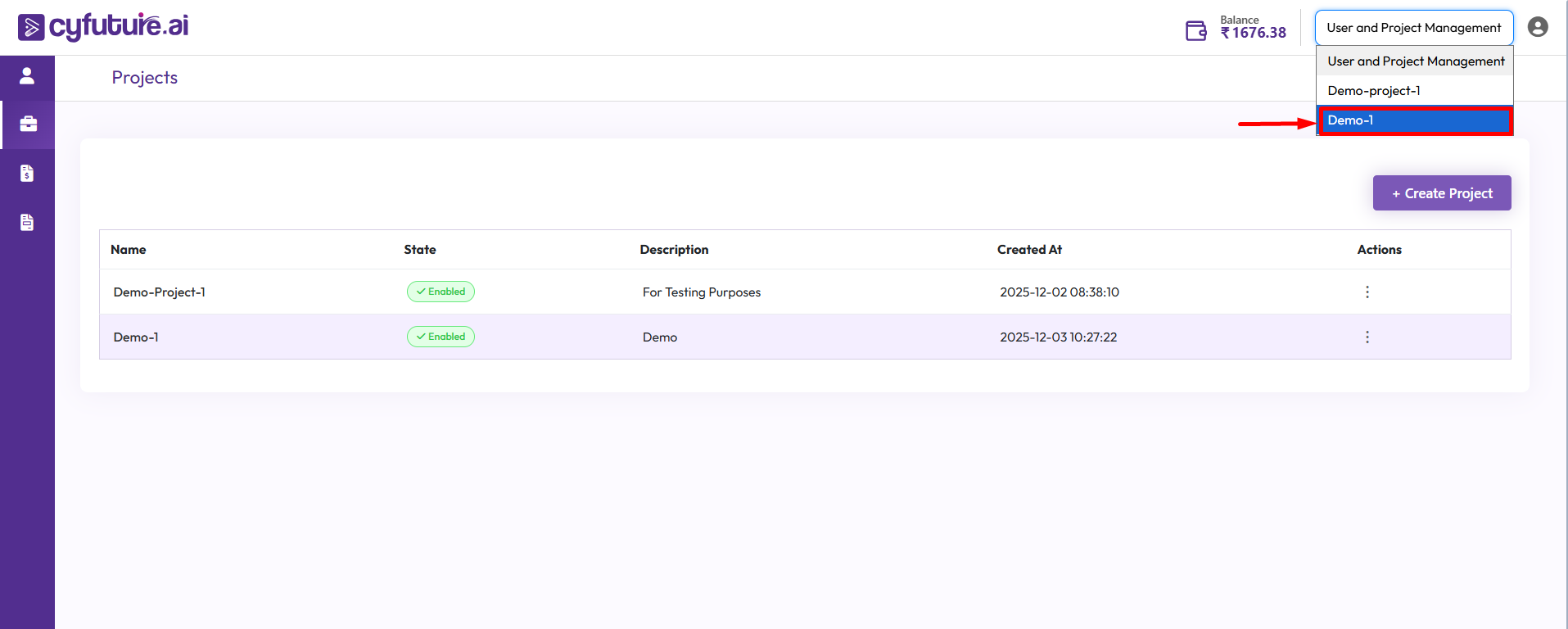Viewport: 1568px width, 629px height.
Task: Open the Projects briefcase sidebar icon
Action: (28, 124)
